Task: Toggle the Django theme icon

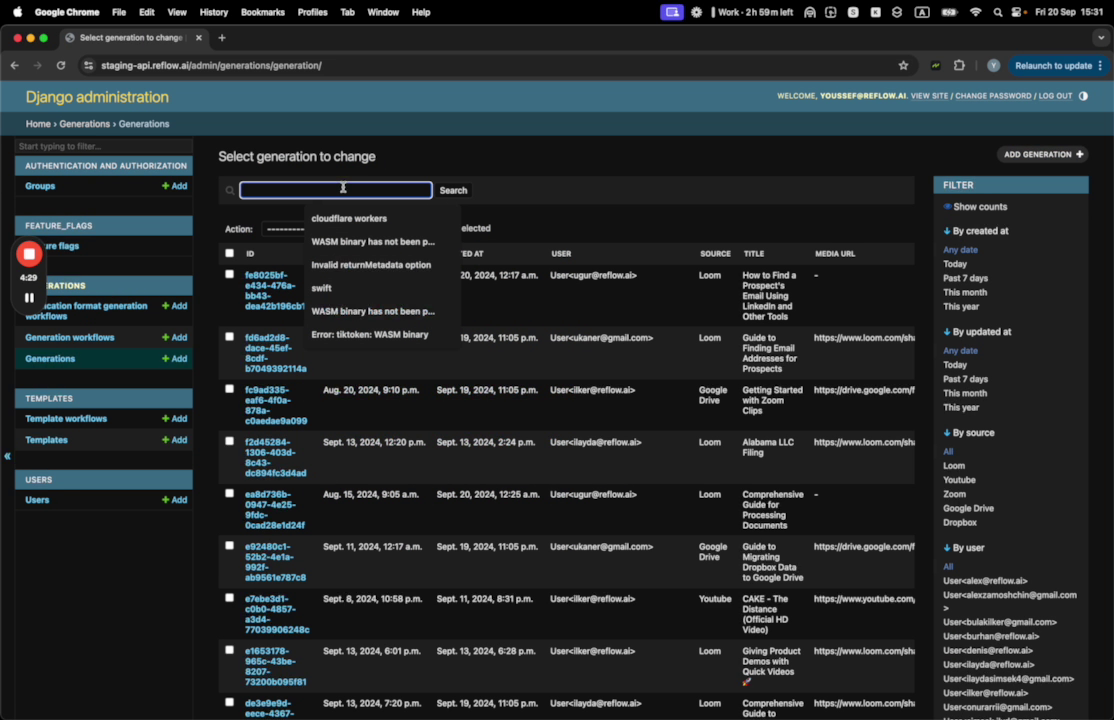Action: (1083, 96)
